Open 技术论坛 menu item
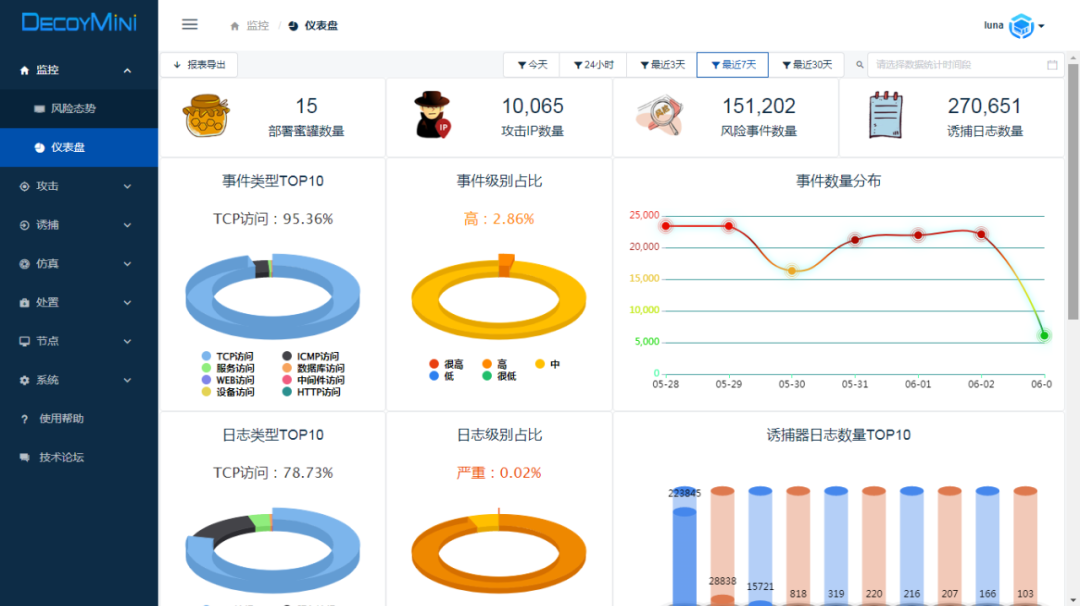This screenshot has width=1080, height=606. pyautogui.click(x=79, y=457)
